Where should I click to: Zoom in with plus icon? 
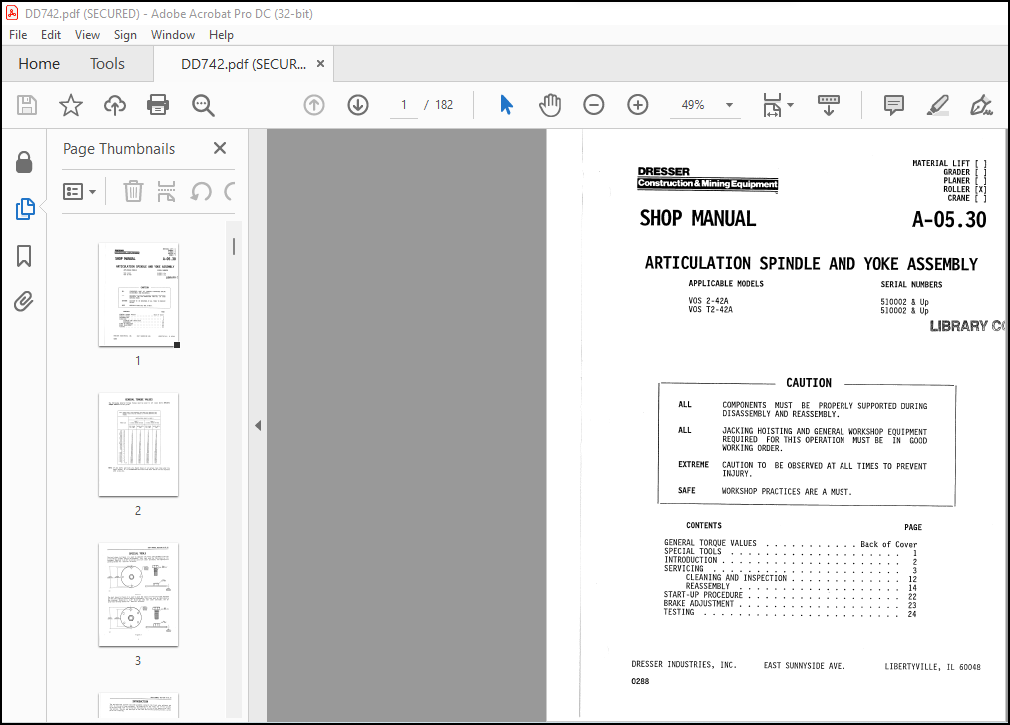638,105
